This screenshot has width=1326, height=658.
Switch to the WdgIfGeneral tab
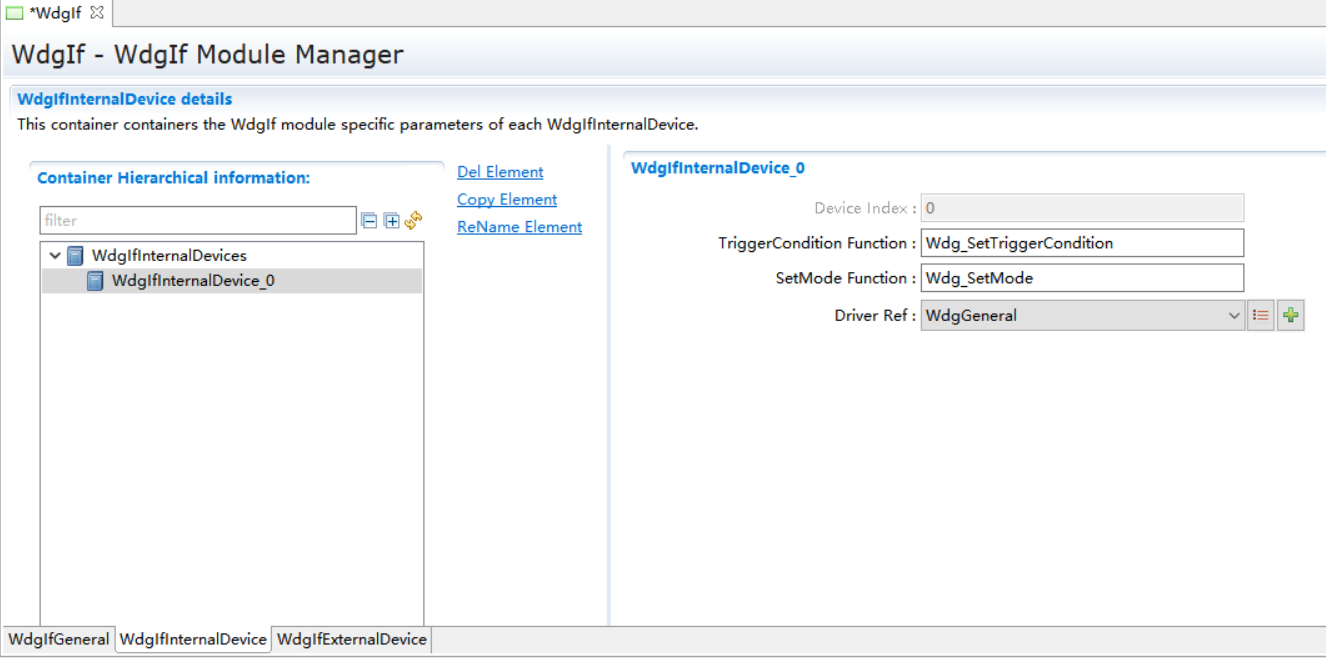tap(58, 639)
